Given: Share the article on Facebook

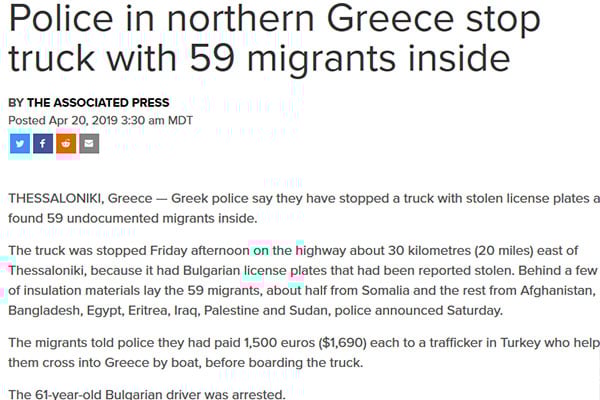Looking at the screenshot, I should [x=43, y=144].
